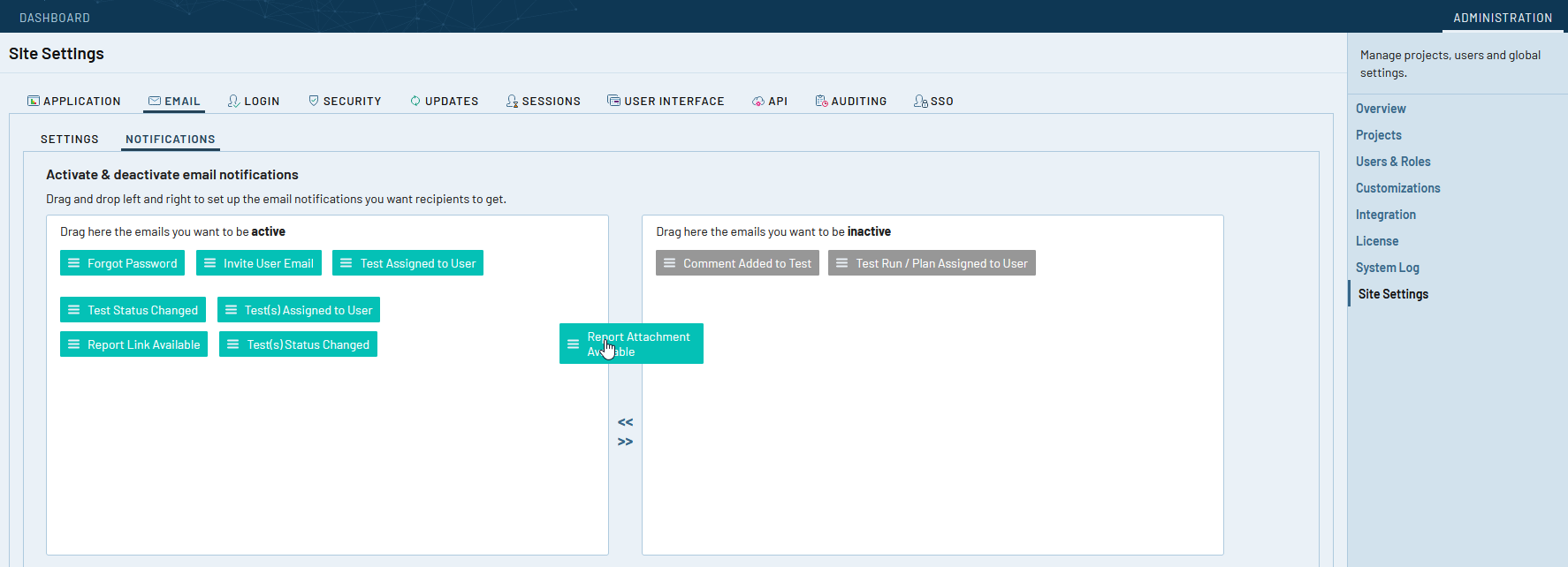
Task: Move all left with << arrows
Action: 625,422
